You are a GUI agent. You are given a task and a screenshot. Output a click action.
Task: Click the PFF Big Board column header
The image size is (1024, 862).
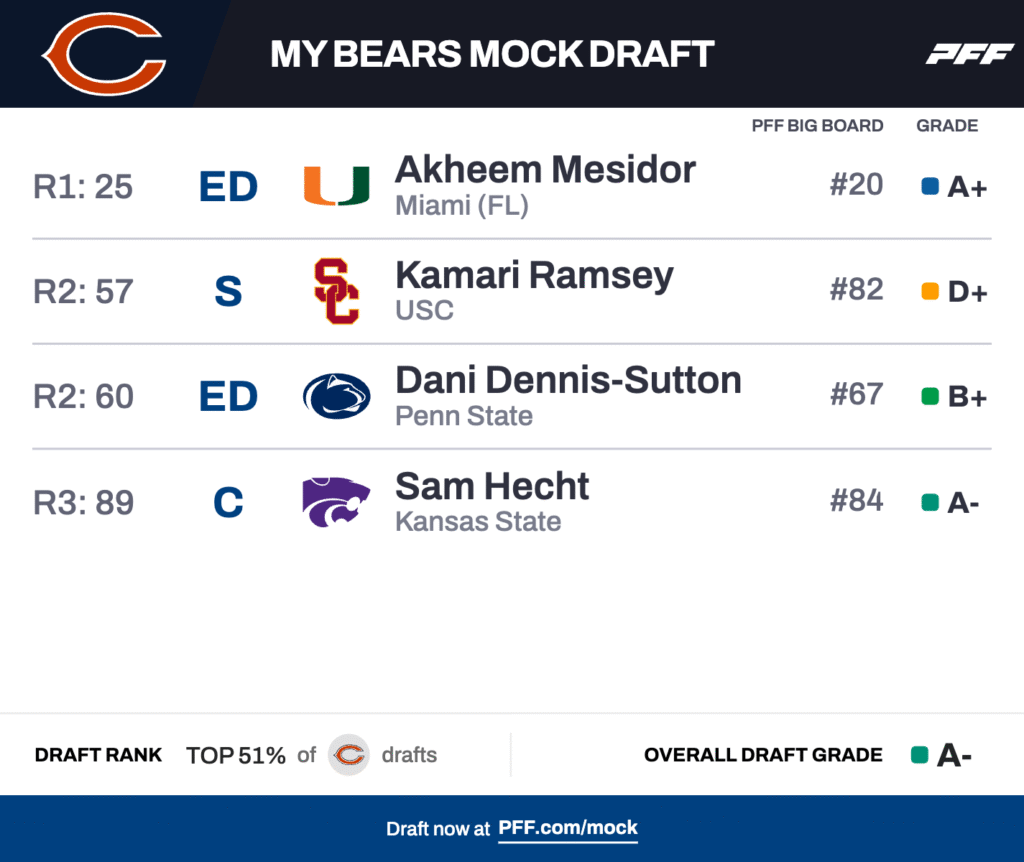click(817, 126)
